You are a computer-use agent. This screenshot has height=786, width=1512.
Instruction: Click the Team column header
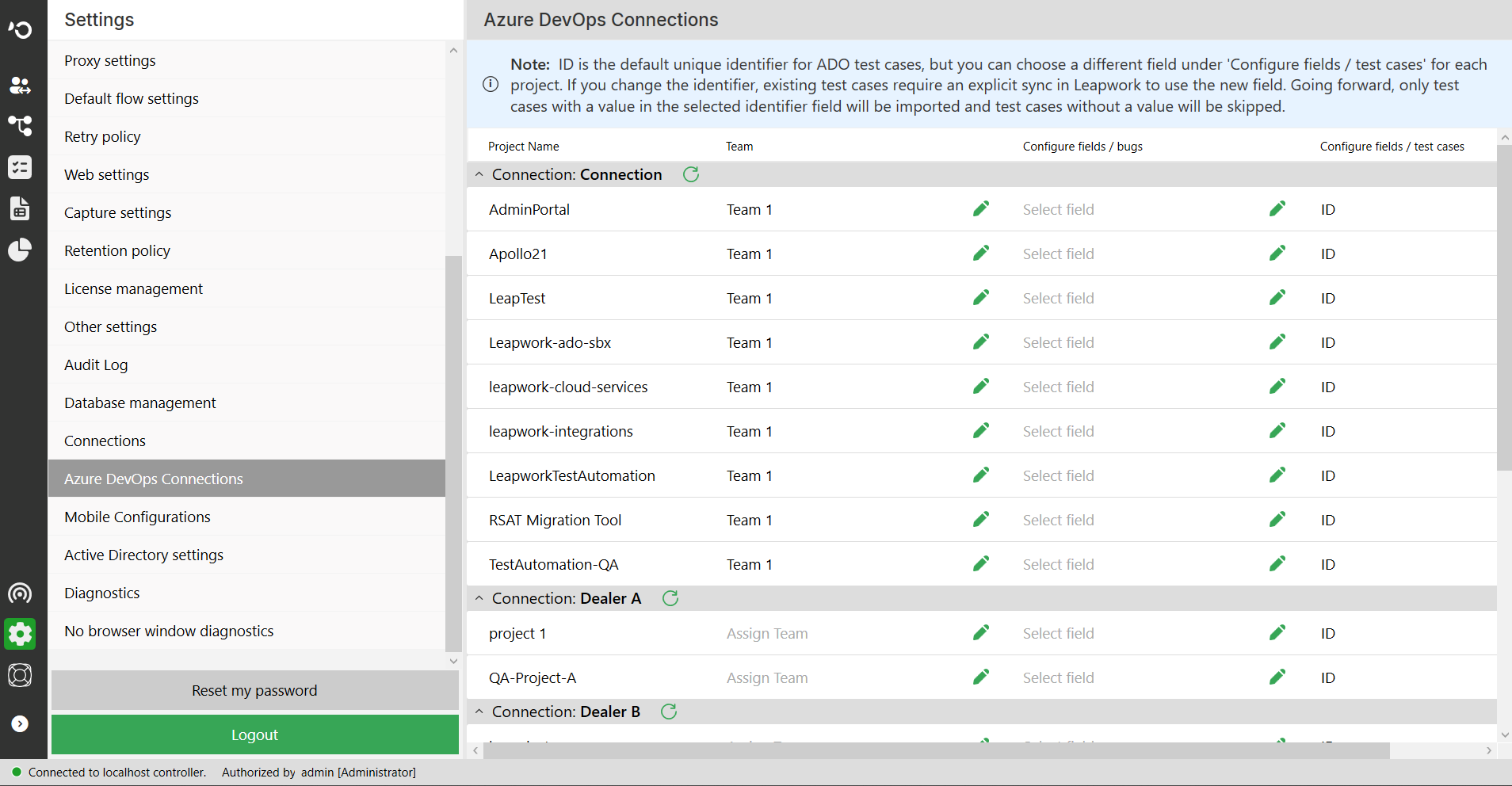pyautogui.click(x=739, y=146)
